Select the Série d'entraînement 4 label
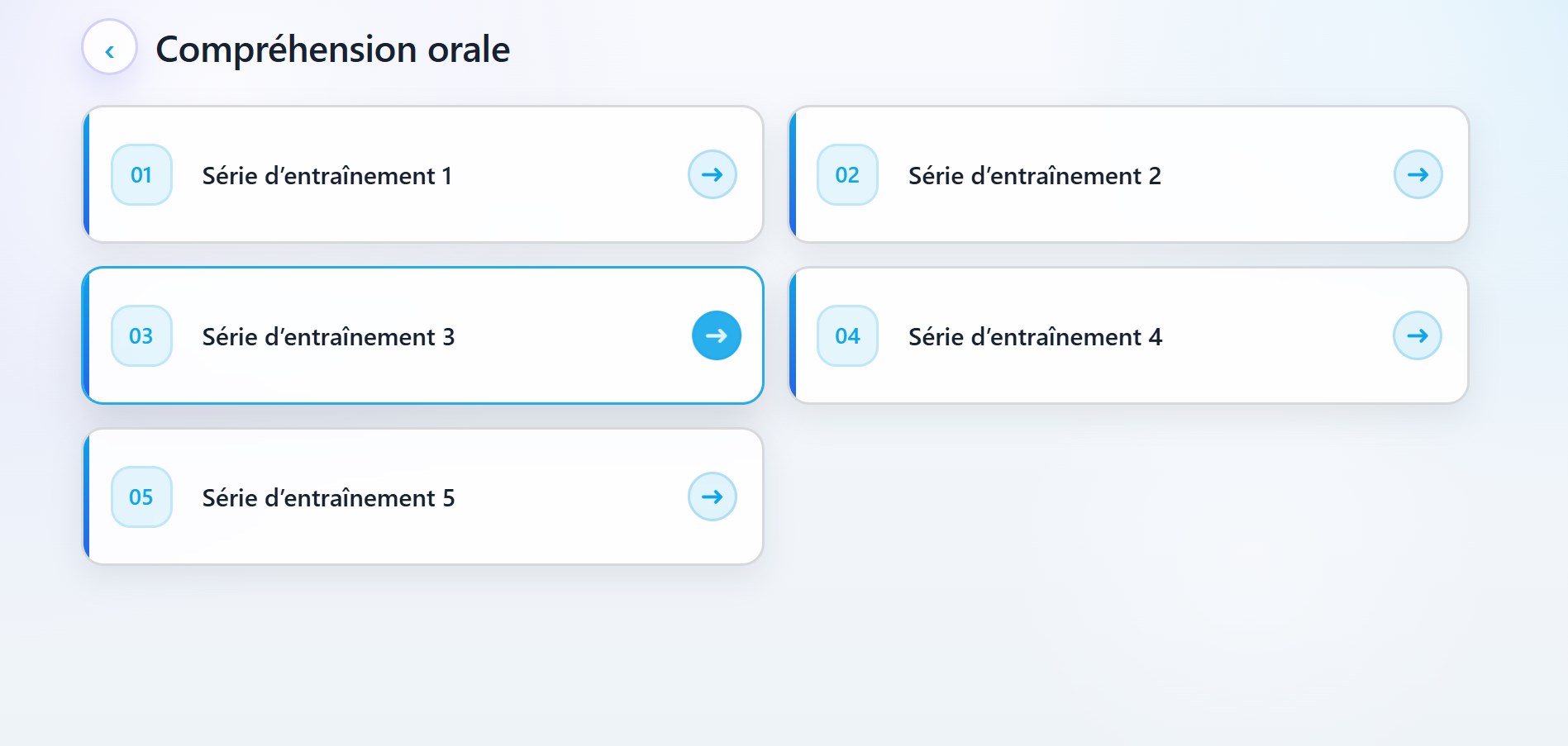 1035,336
